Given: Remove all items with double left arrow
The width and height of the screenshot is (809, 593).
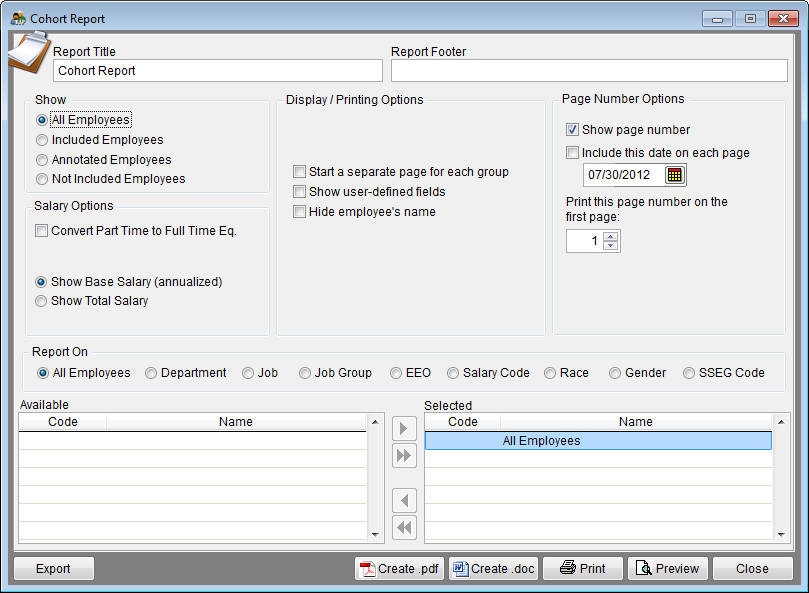Looking at the screenshot, I should 404,527.
